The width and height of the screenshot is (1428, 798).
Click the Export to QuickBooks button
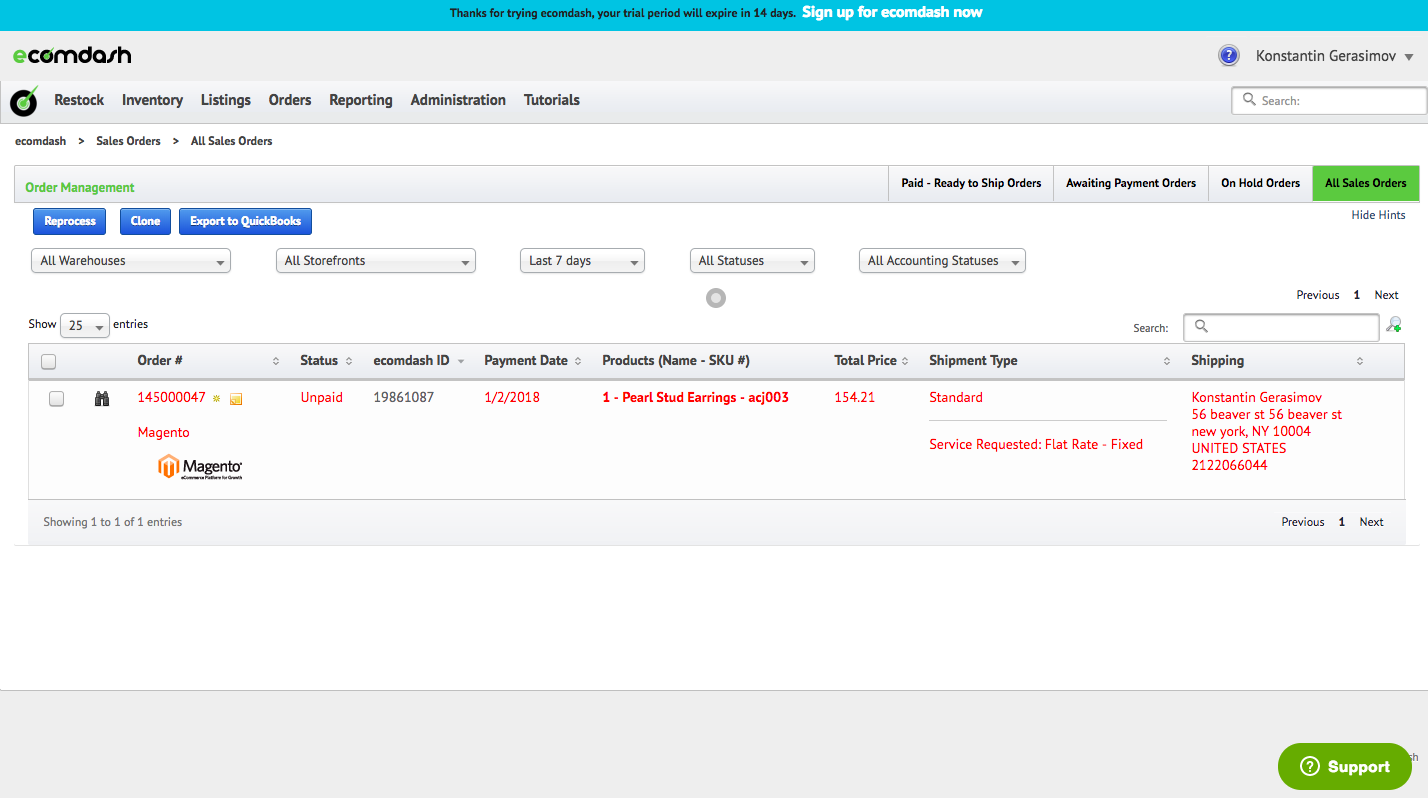245,221
